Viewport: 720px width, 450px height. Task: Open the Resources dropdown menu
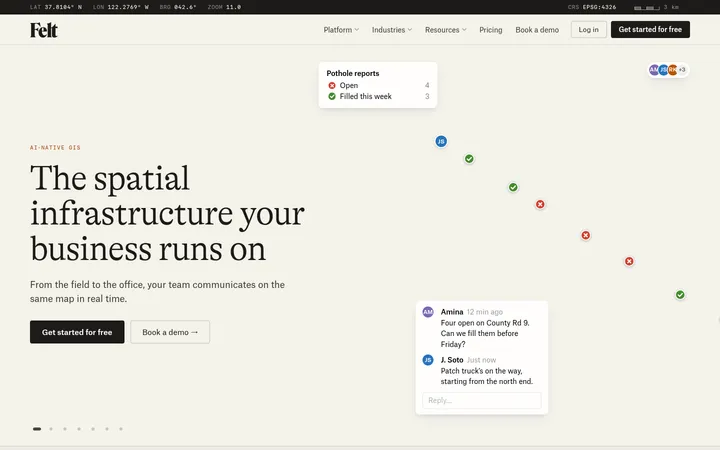[x=445, y=30]
